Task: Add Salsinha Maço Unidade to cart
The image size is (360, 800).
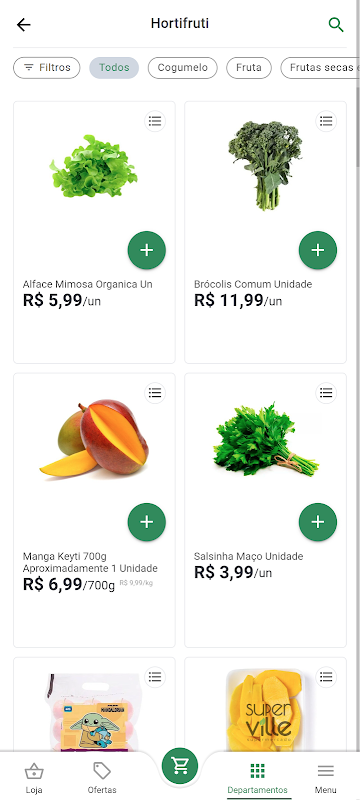Action: (x=318, y=522)
